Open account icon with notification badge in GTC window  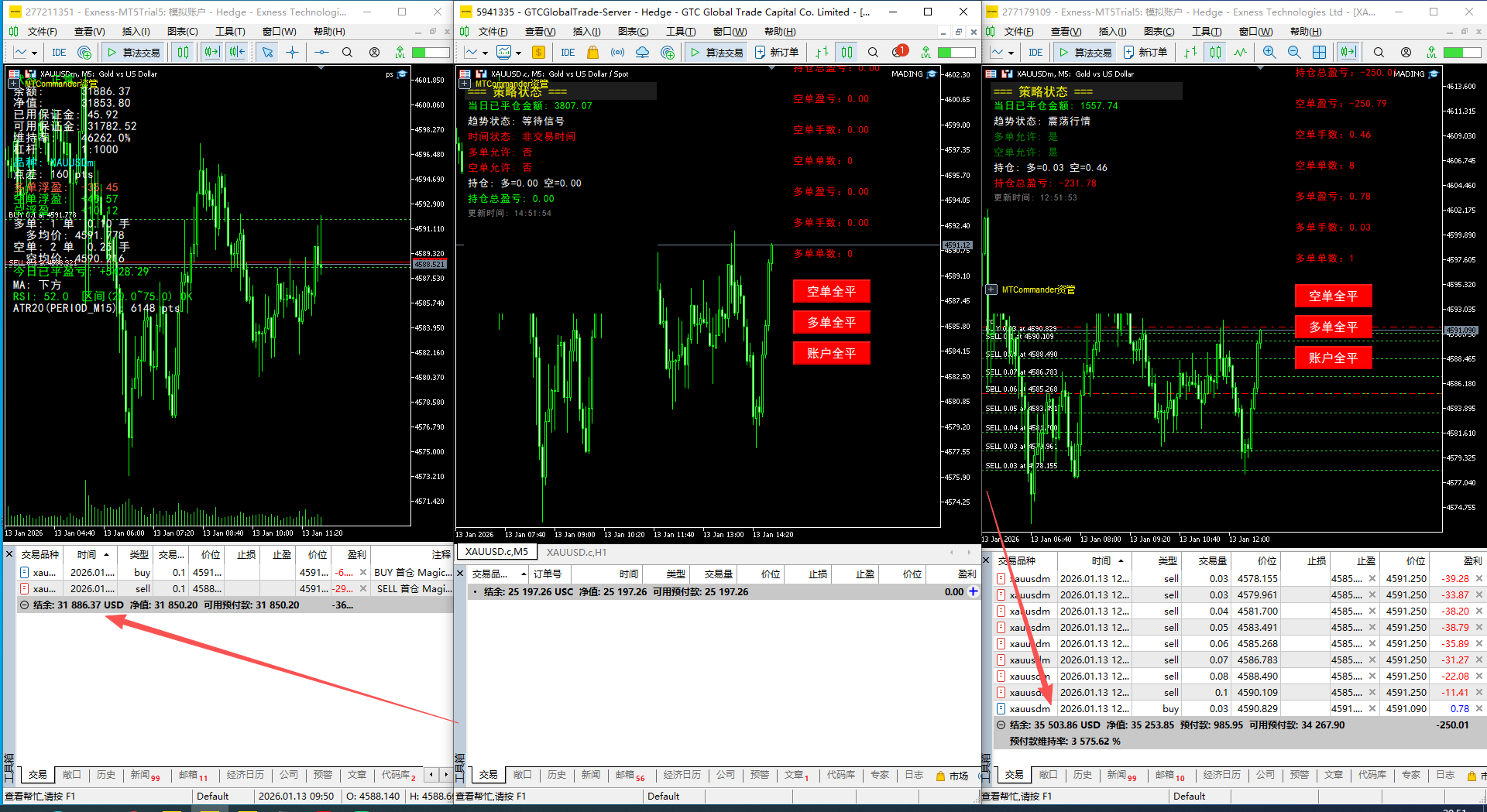point(899,52)
